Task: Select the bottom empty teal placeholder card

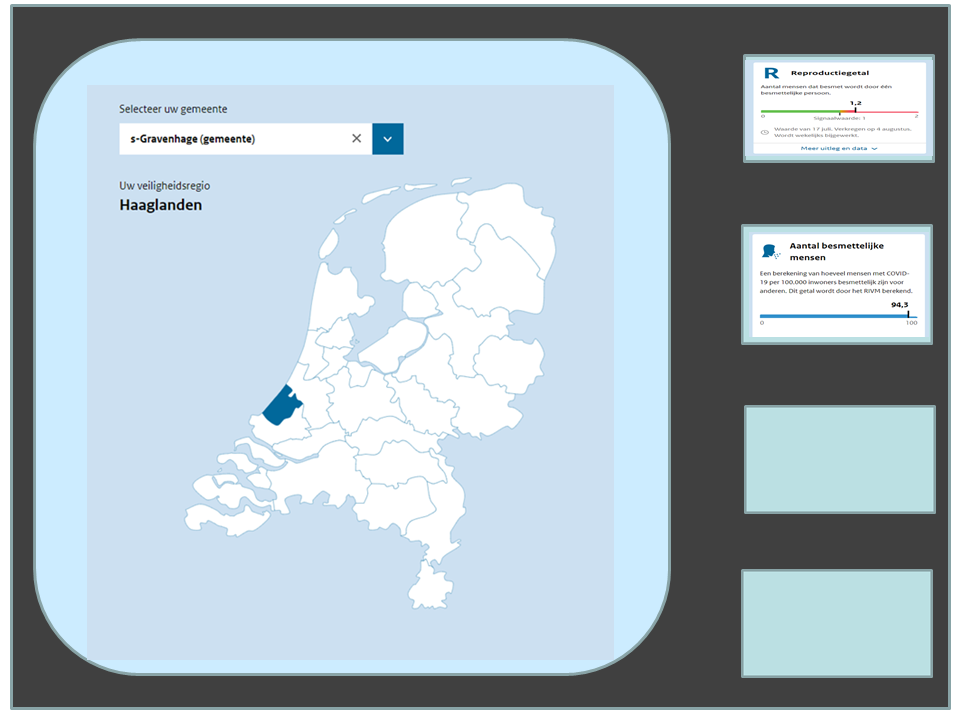Action: [837, 623]
